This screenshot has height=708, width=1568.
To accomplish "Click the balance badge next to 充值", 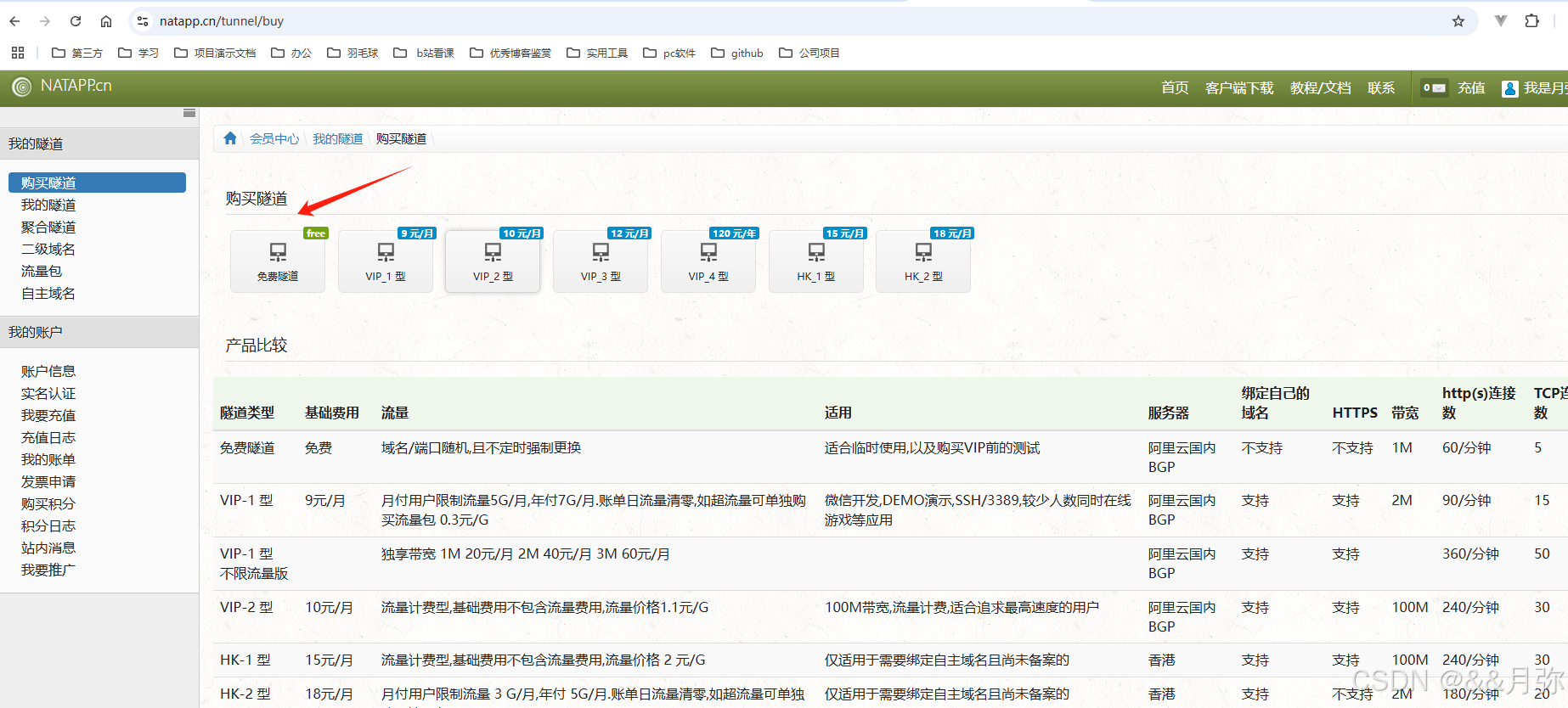I will 1434,87.
